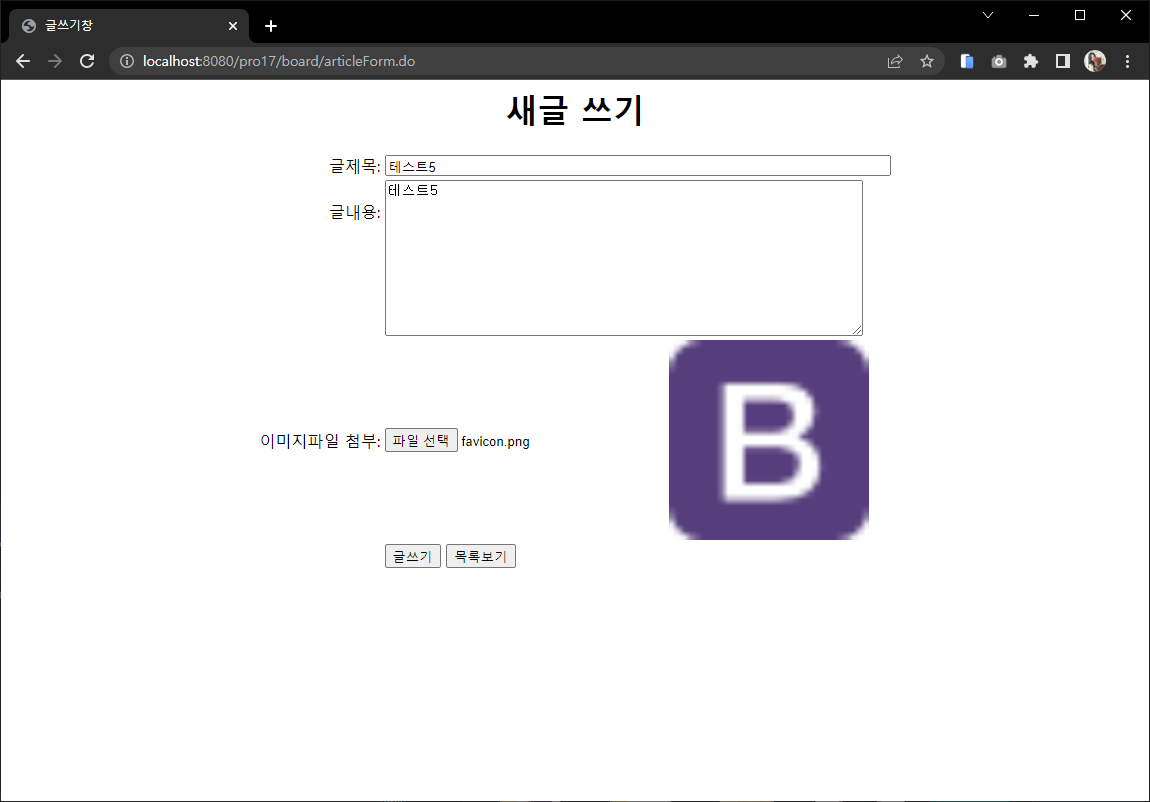
Task: Focus the 글제목 title input field
Action: point(637,166)
